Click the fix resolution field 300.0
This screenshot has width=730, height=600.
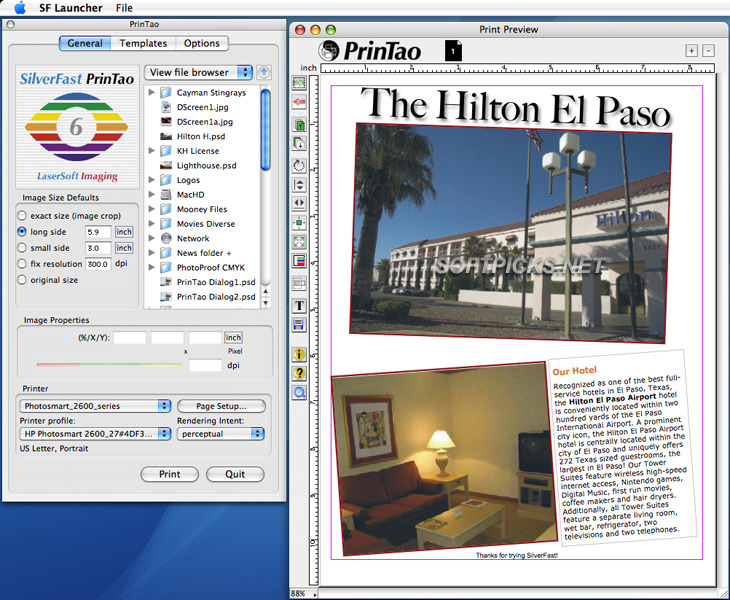(x=98, y=264)
